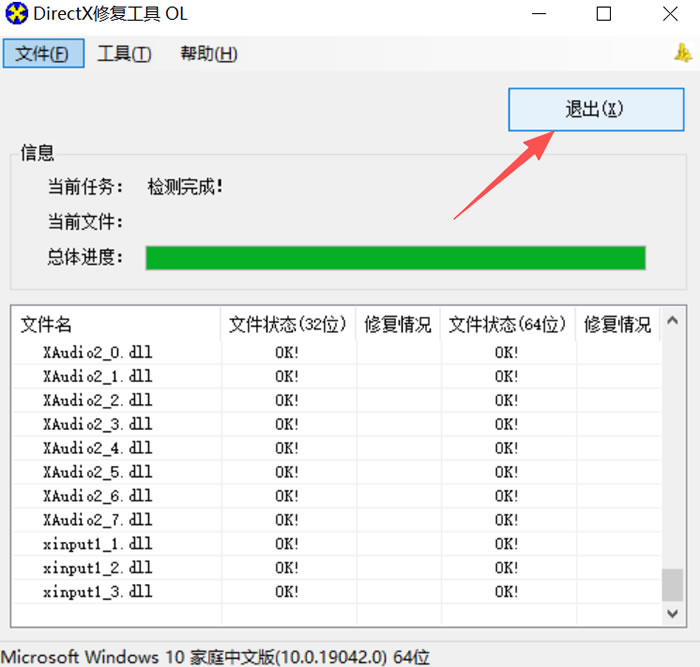Open the 工具(T) menu
This screenshot has width=700, height=667.
[125, 54]
